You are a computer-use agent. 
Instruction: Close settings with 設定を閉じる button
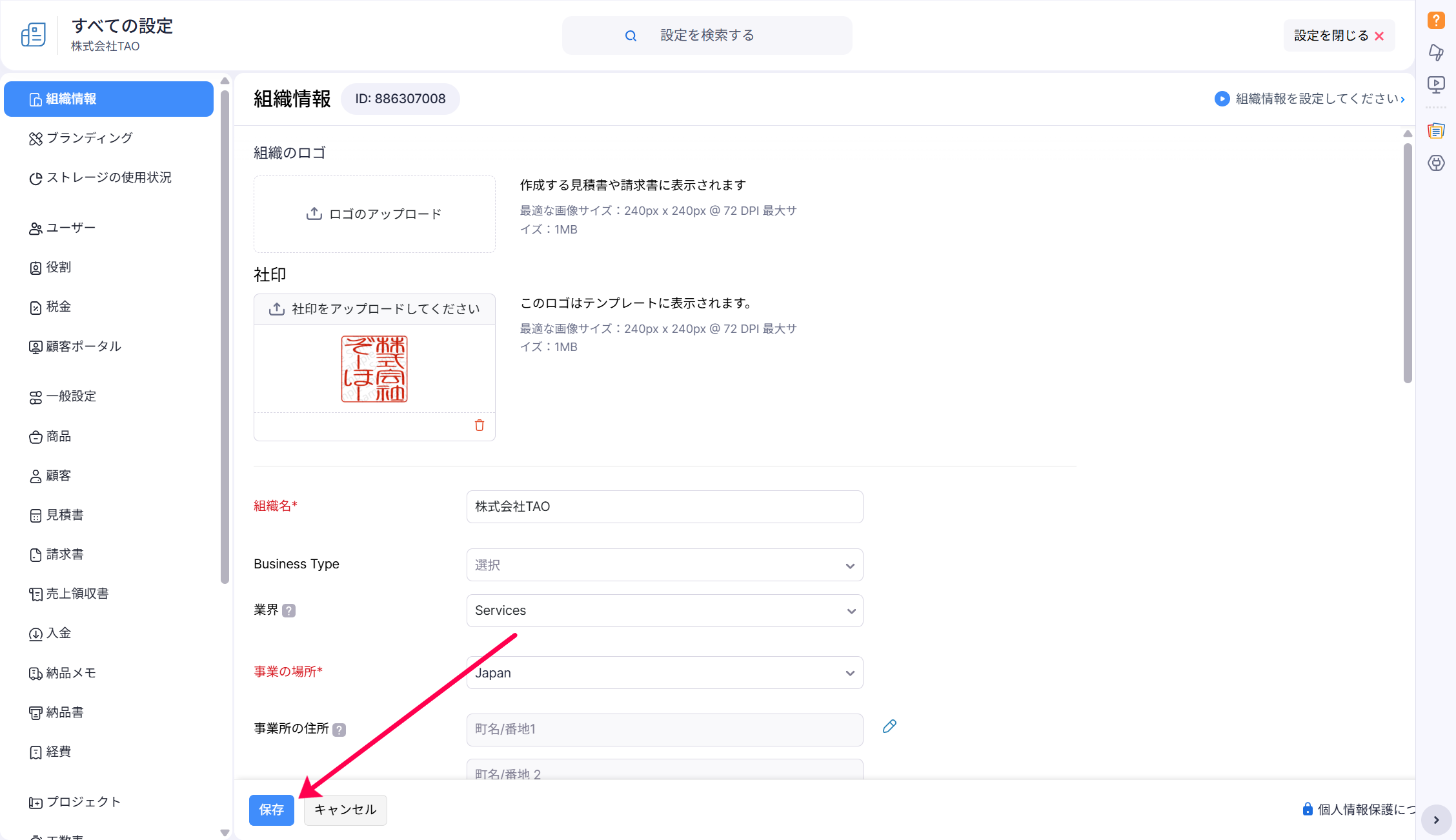point(1339,35)
